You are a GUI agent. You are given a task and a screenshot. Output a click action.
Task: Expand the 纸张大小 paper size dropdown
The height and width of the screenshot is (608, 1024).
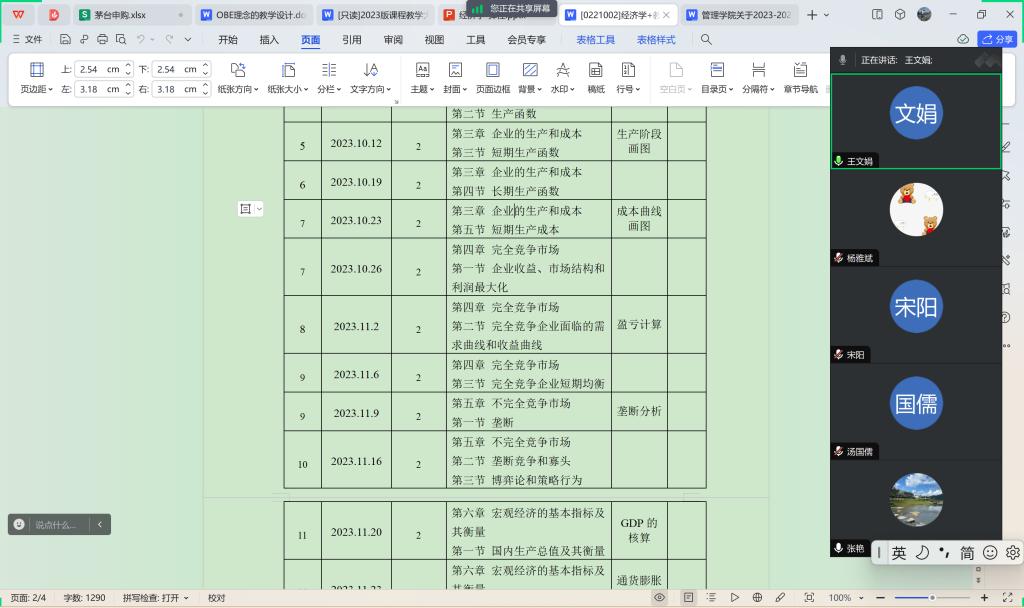pos(288,89)
